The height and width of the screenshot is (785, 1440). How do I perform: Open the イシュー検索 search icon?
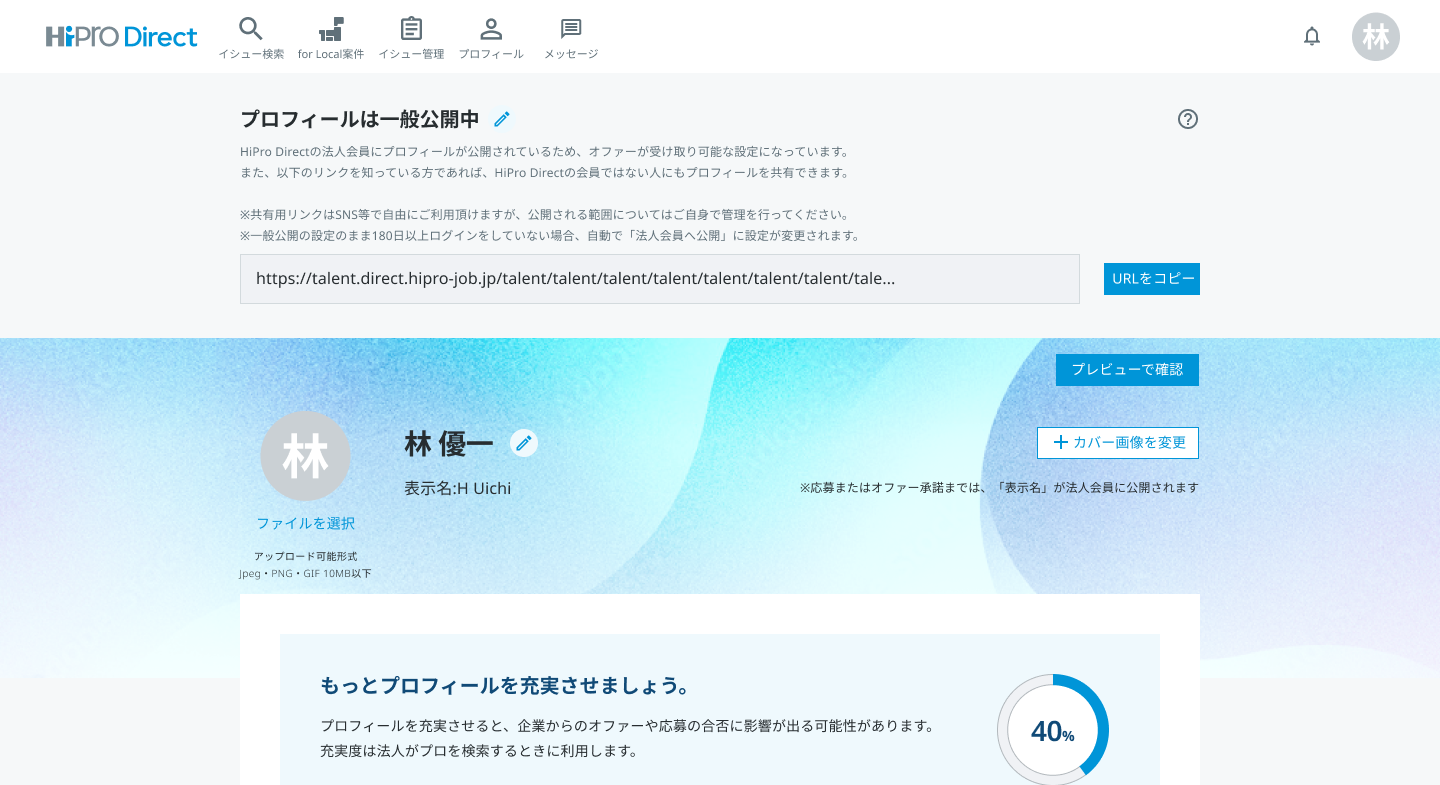pos(250,29)
